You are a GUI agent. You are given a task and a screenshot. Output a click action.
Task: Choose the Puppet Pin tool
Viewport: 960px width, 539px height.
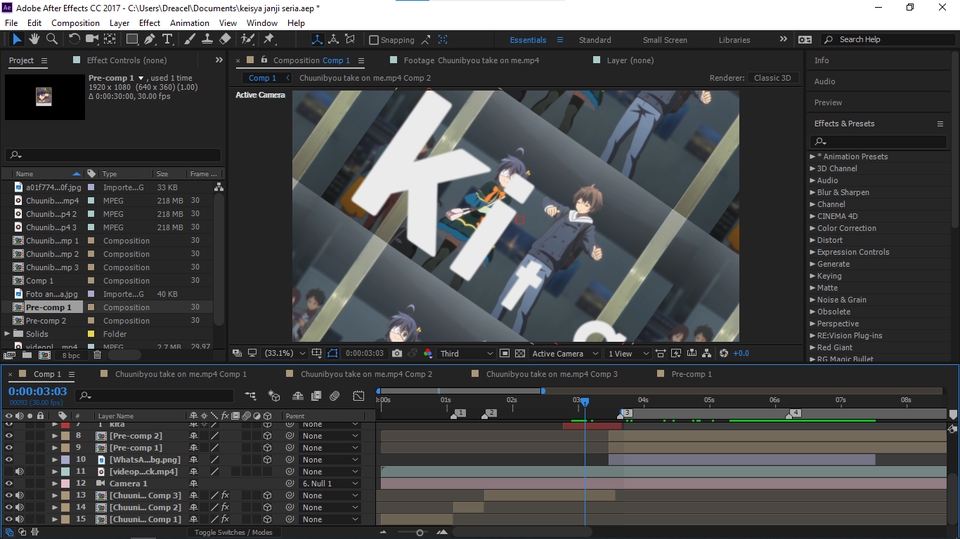[269, 40]
